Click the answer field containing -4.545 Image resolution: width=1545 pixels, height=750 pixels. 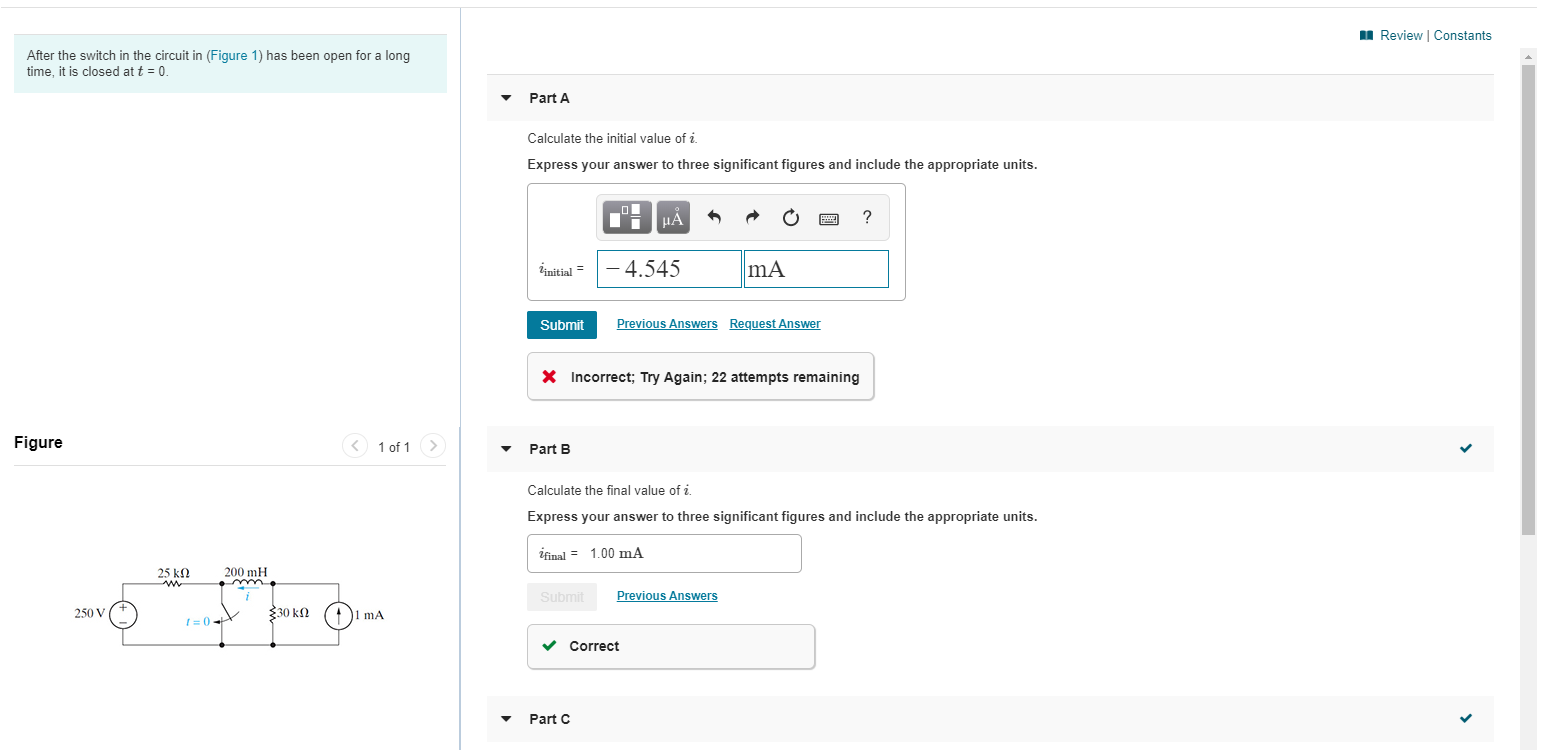[668, 268]
